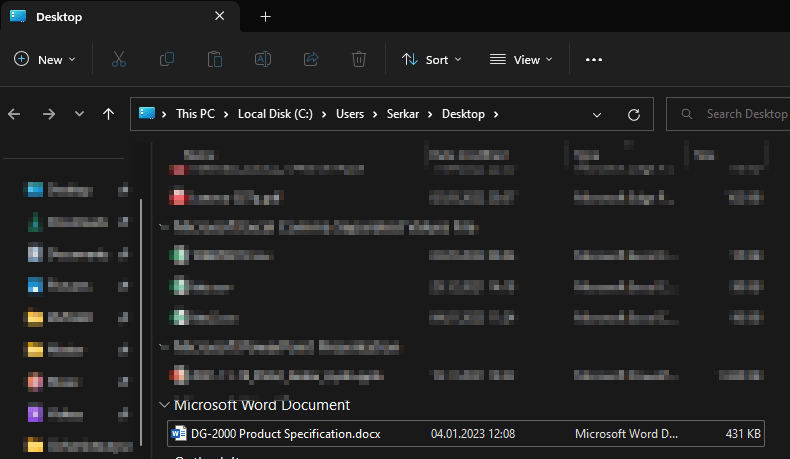Image resolution: width=790 pixels, height=459 pixels.
Task: Expand chevron after Desktop in breadcrumb
Action: pos(496,114)
